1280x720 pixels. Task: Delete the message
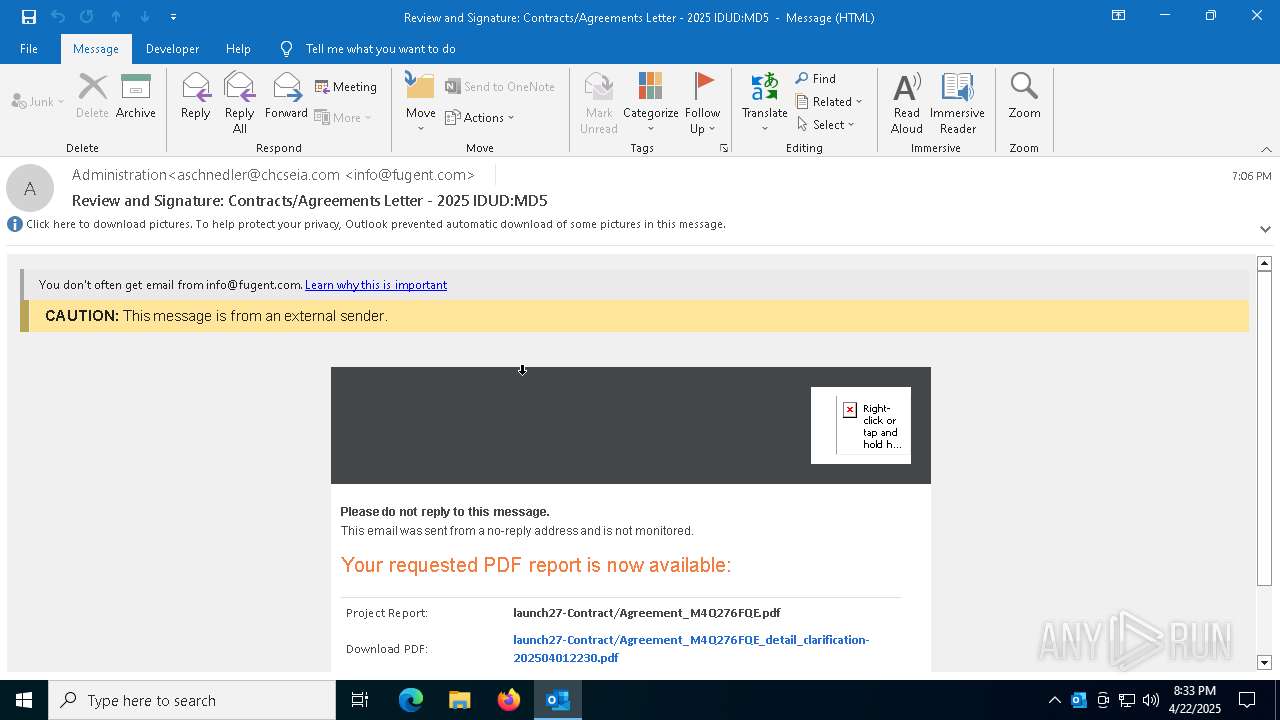[x=92, y=97]
